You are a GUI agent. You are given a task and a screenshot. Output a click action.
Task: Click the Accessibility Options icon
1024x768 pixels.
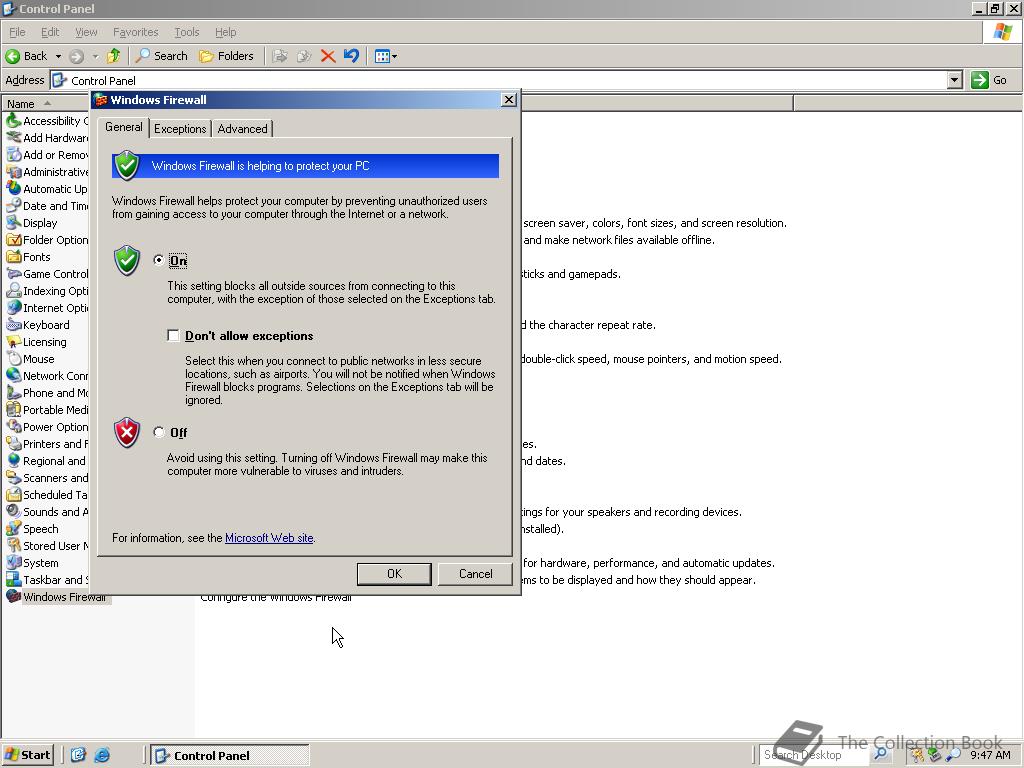pyautogui.click(x=13, y=120)
